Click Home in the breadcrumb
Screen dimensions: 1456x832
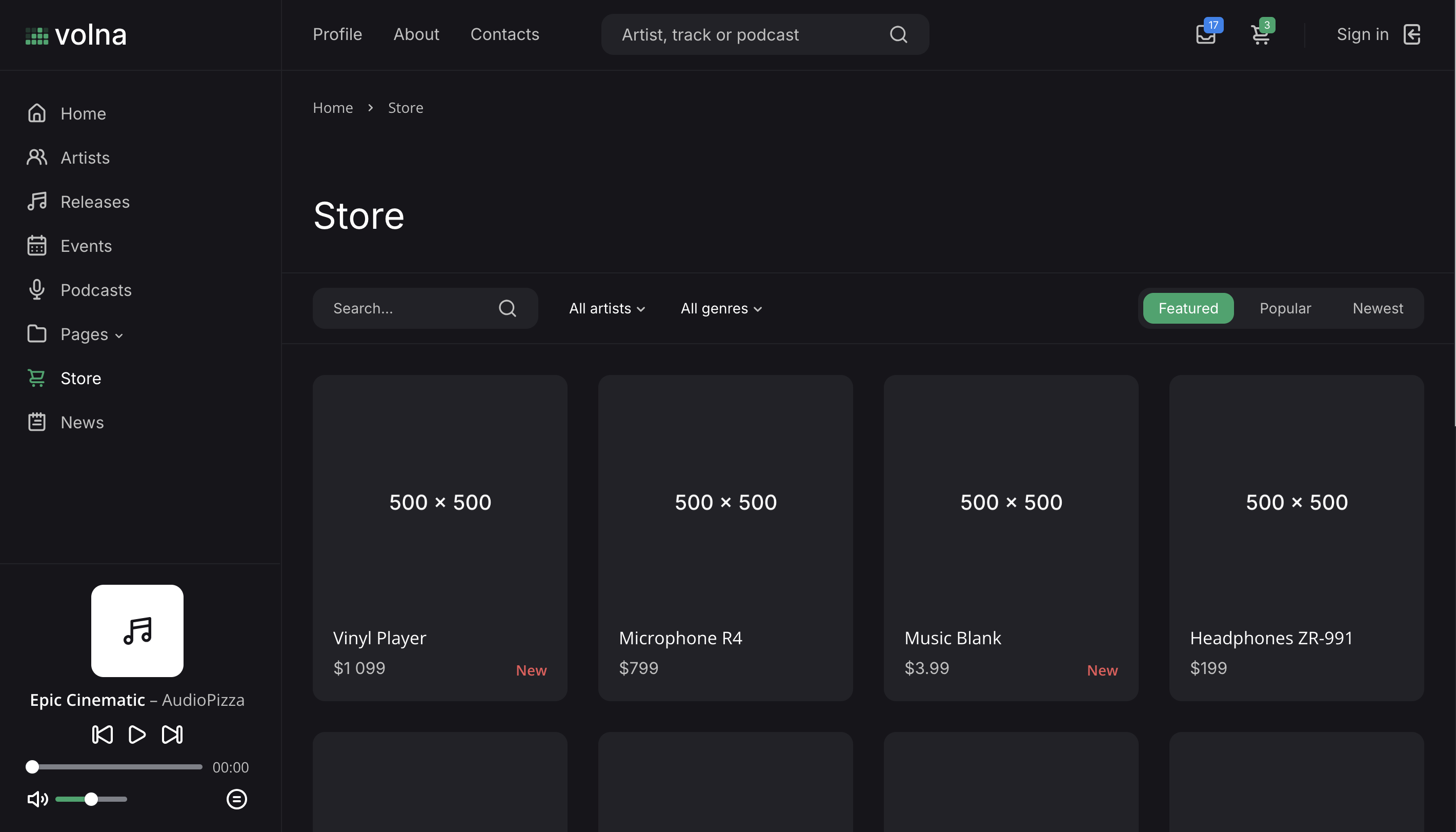point(333,107)
